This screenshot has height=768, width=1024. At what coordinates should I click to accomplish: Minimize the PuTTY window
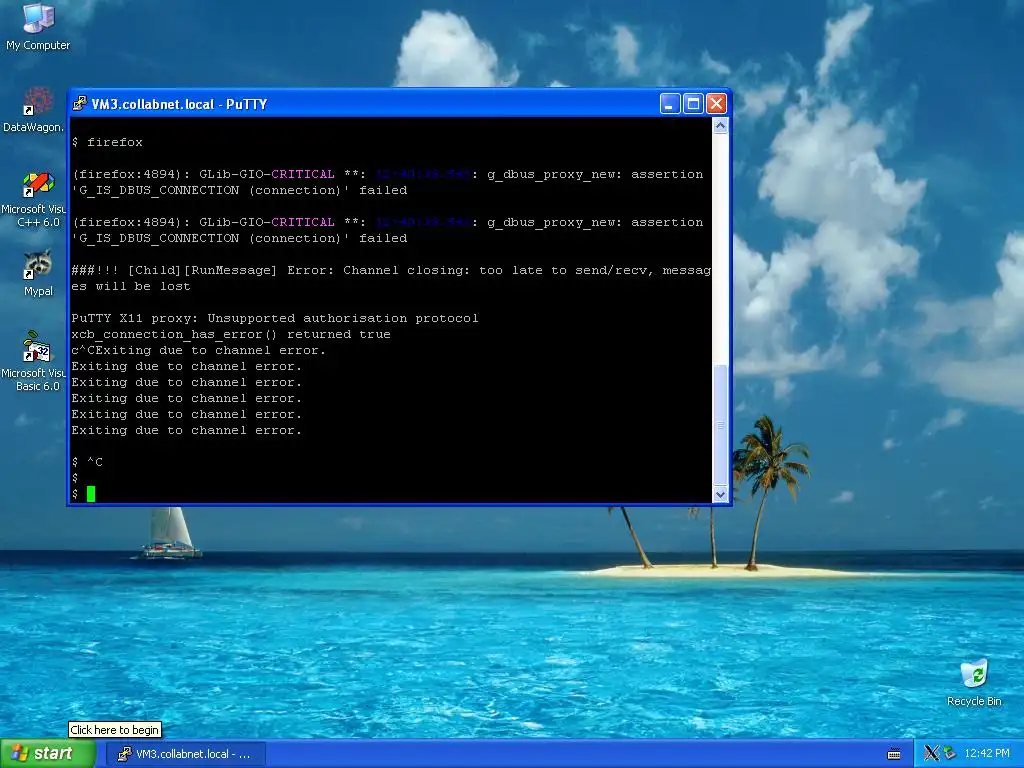click(x=670, y=104)
